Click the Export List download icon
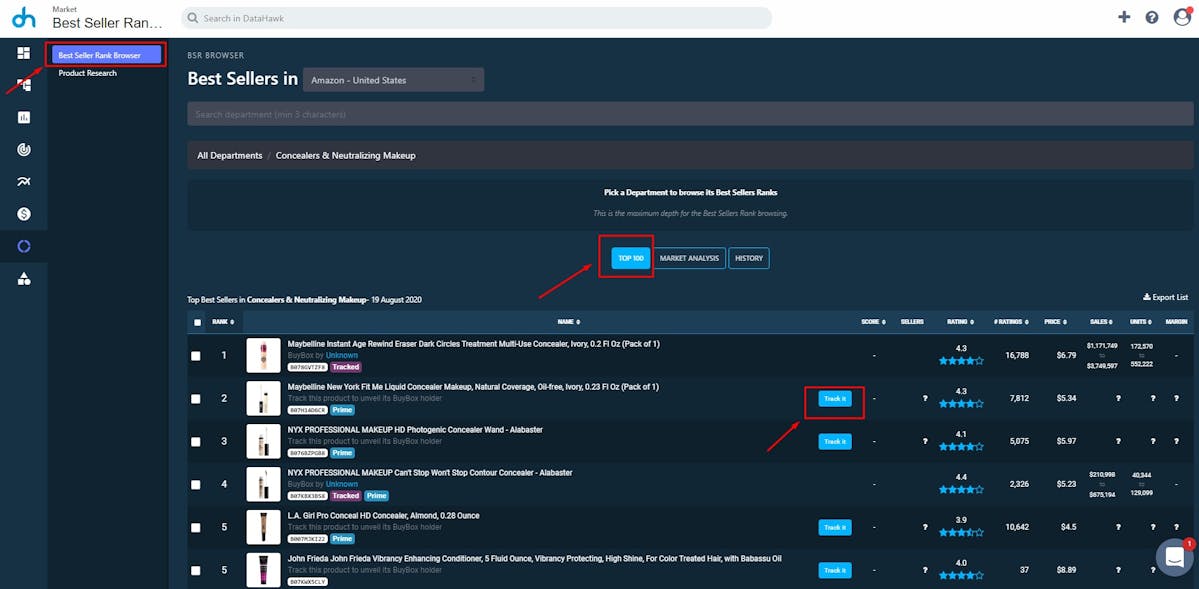The width and height of the screenshot is (1199, 589). coord(1146,297)
